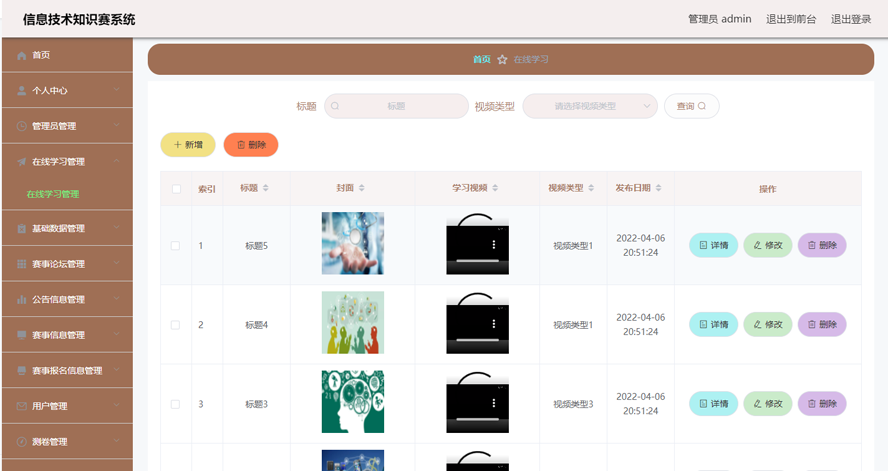888x471 pixels.
Task: Click 修改 for row 标题3
Action: click(767, 404)
